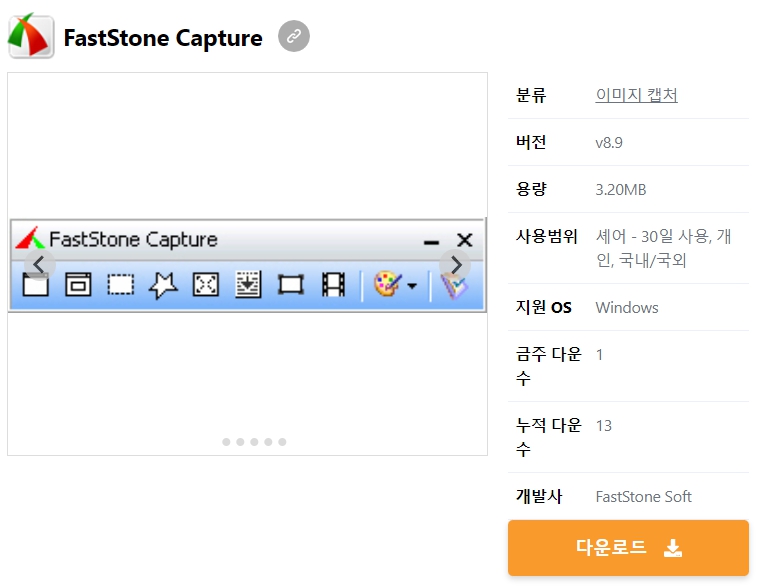Jump to fourth carousel dot
Screen dimensions: 758x587
tap(268, 442)
